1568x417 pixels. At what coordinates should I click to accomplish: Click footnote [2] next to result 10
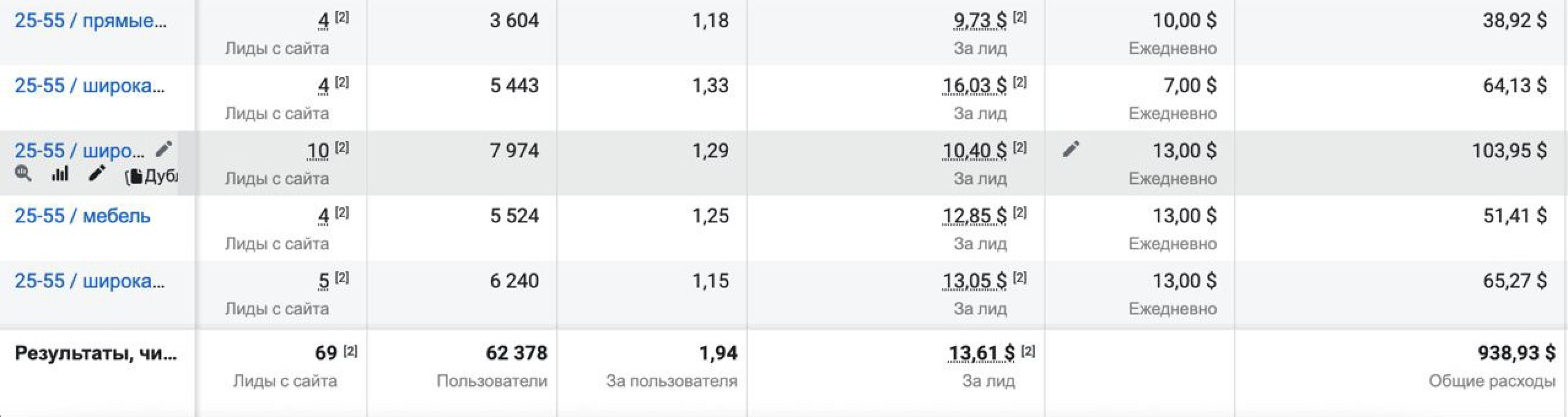tap(342, 147)
